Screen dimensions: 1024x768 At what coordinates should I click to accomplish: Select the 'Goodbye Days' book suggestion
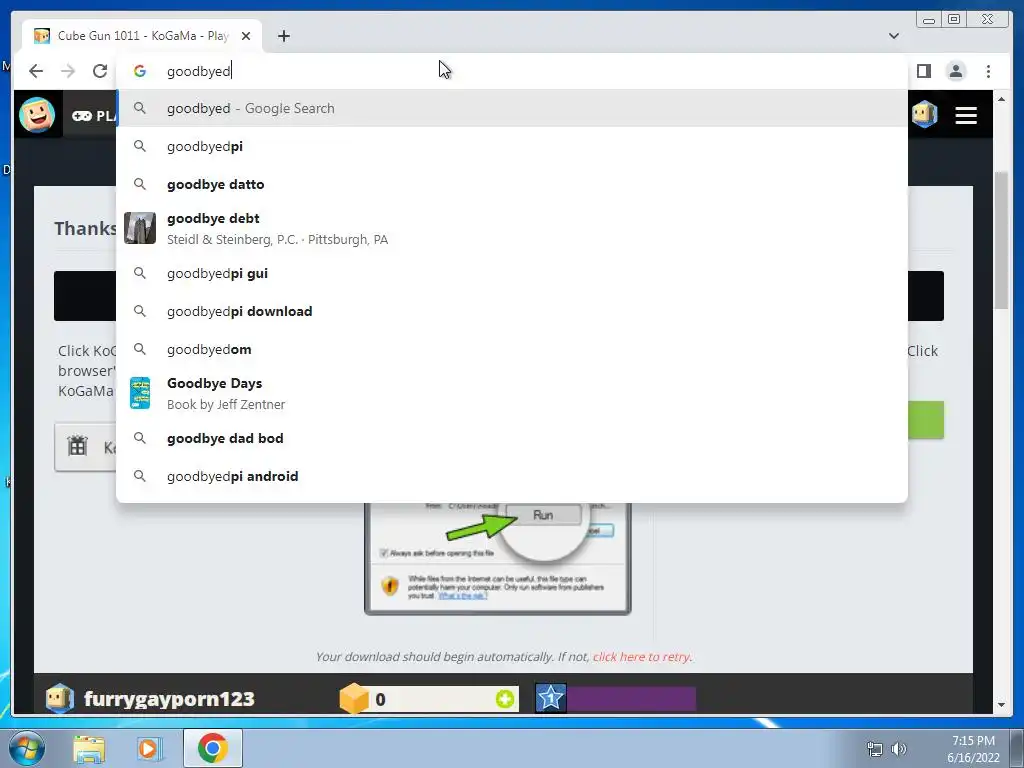[512, 393]
